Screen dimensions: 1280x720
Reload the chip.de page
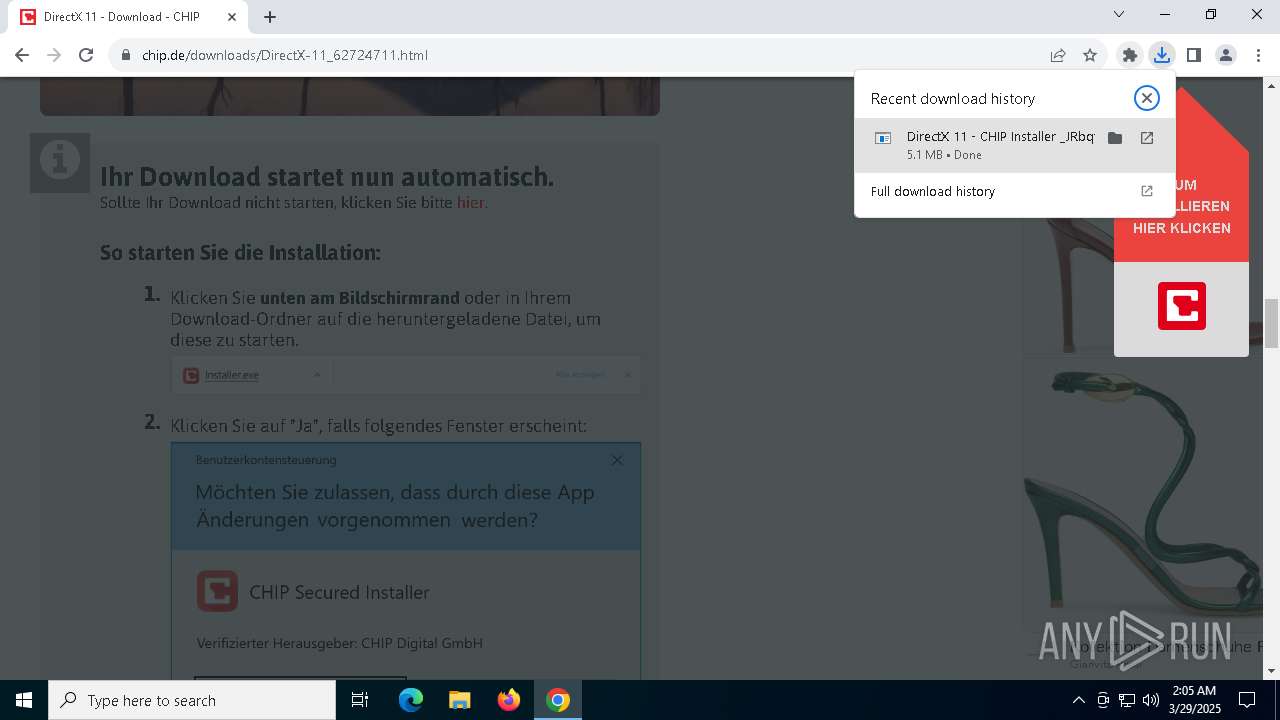86,55
